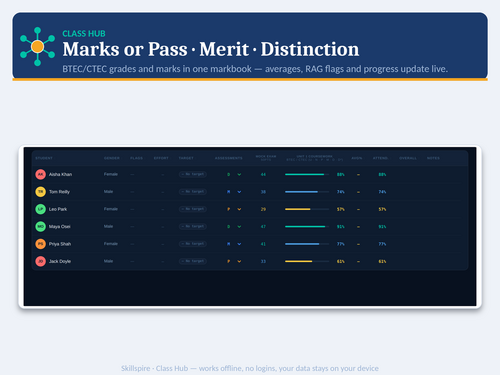Click the 91% beside Maya Osei's progress bar
The width and height of the screenshot is (500, 375).
(x=340, y=227)
